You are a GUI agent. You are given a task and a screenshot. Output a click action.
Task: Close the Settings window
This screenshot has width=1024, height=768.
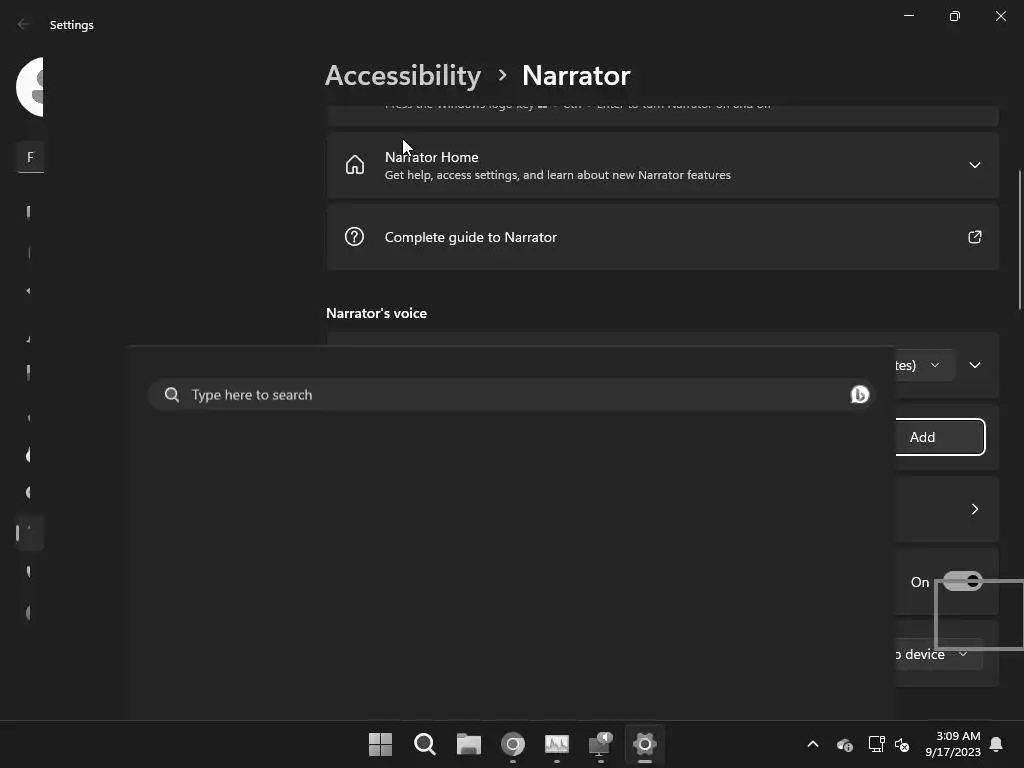pos(1000,16)
